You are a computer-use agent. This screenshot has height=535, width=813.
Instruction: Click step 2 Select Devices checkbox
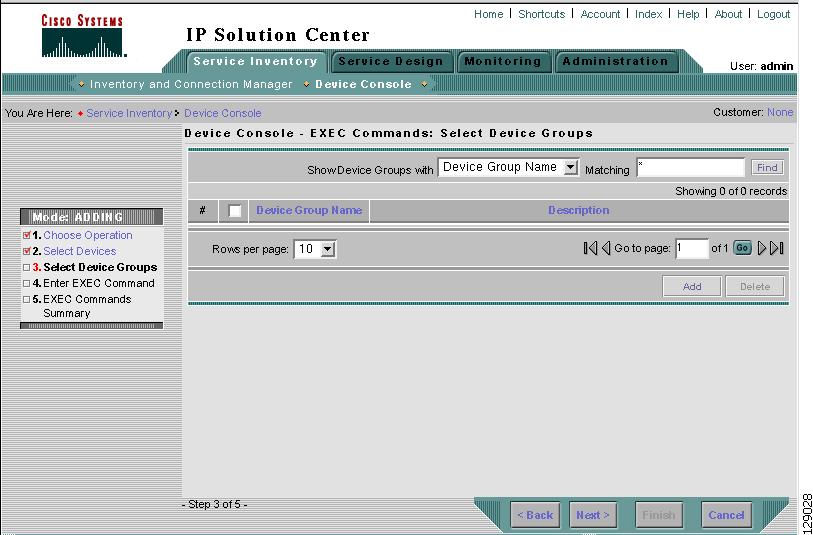(x=26, y=251)
